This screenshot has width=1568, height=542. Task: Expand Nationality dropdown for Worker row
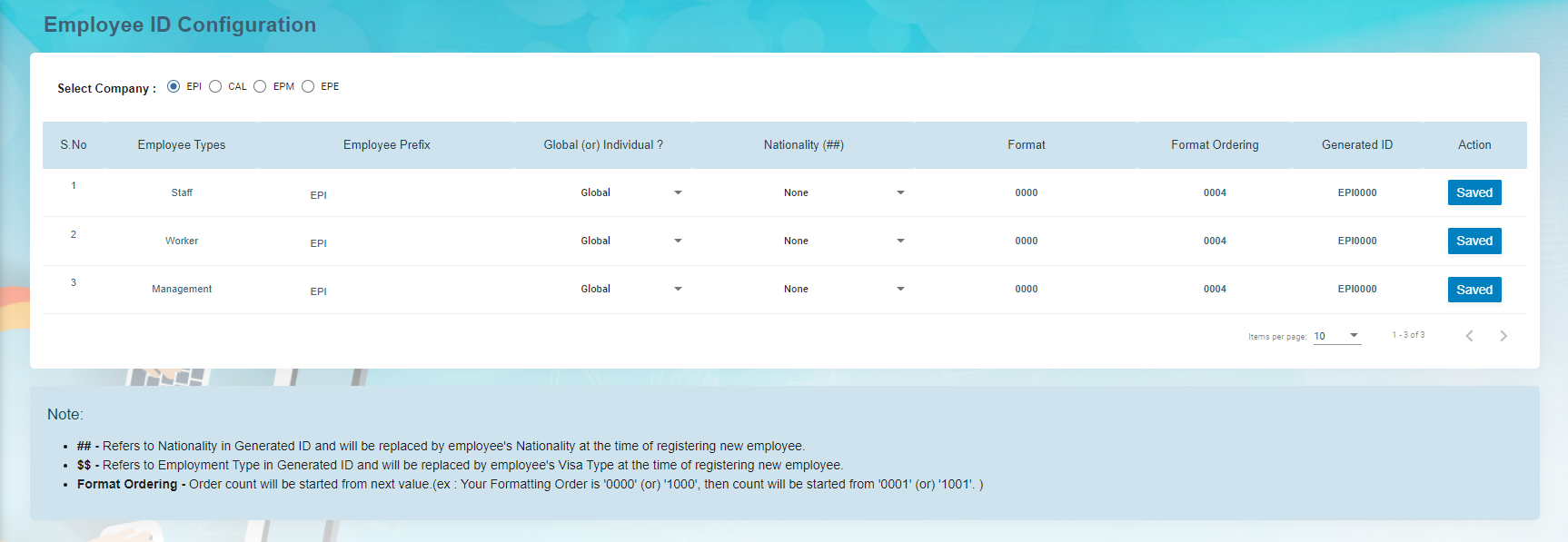844,241
